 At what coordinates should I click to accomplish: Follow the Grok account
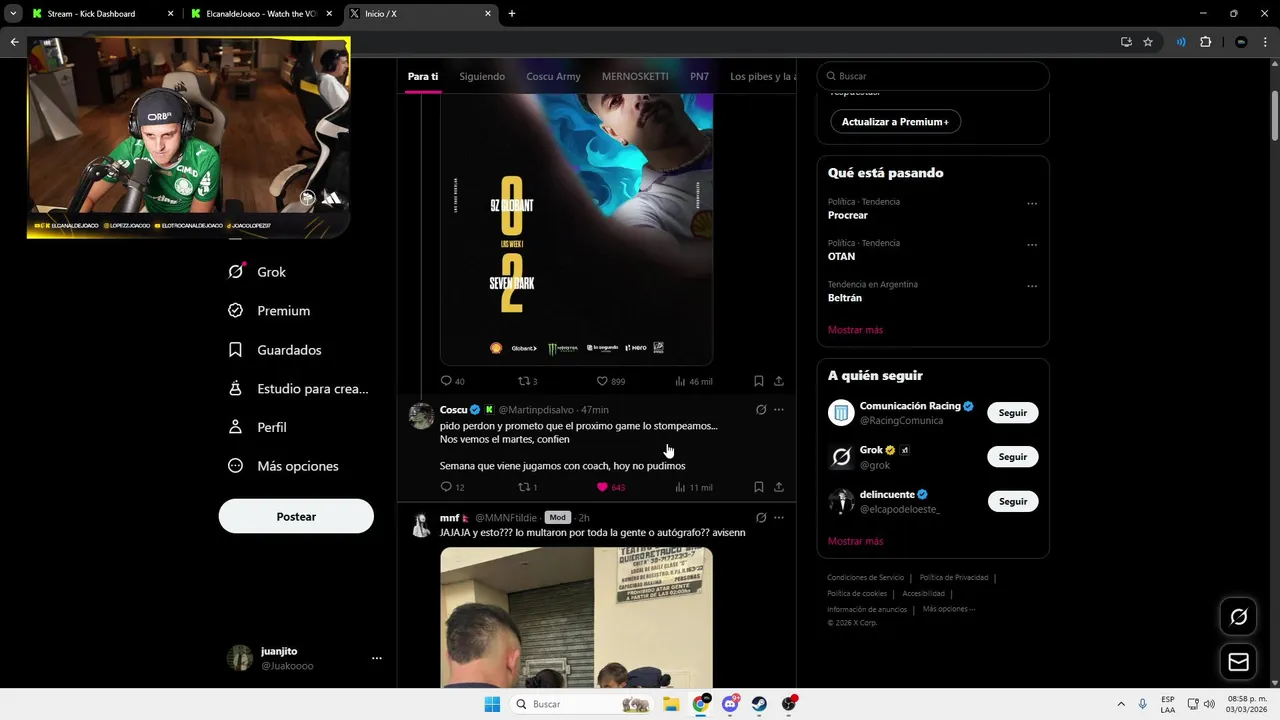coord(1012,457)
